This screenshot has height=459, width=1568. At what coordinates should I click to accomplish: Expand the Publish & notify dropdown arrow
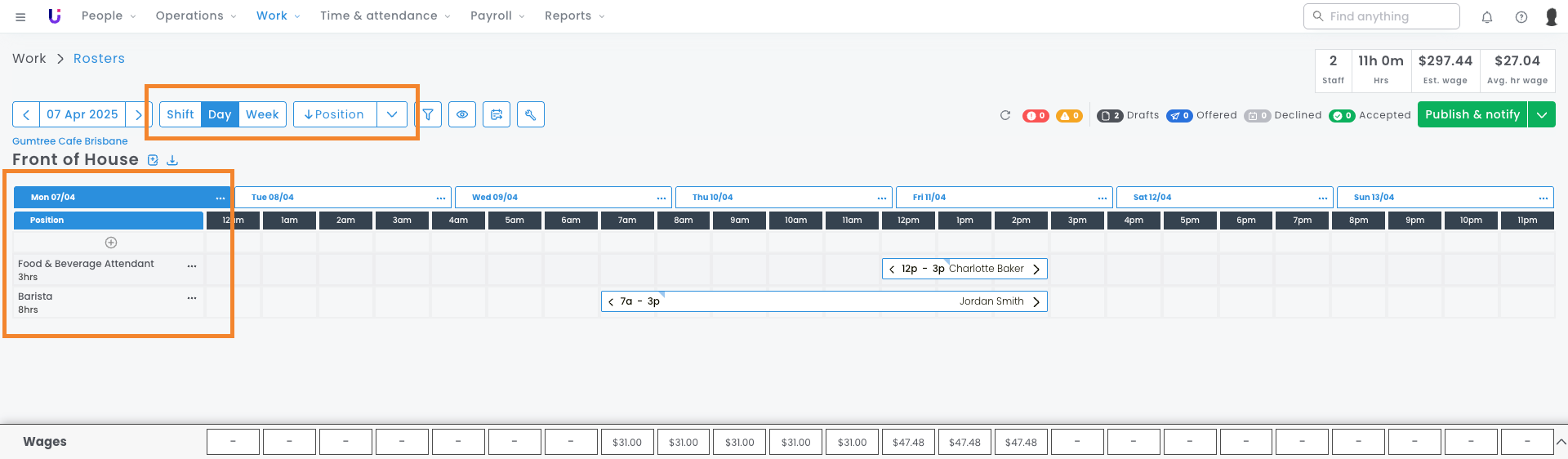tap(1542, 114)
